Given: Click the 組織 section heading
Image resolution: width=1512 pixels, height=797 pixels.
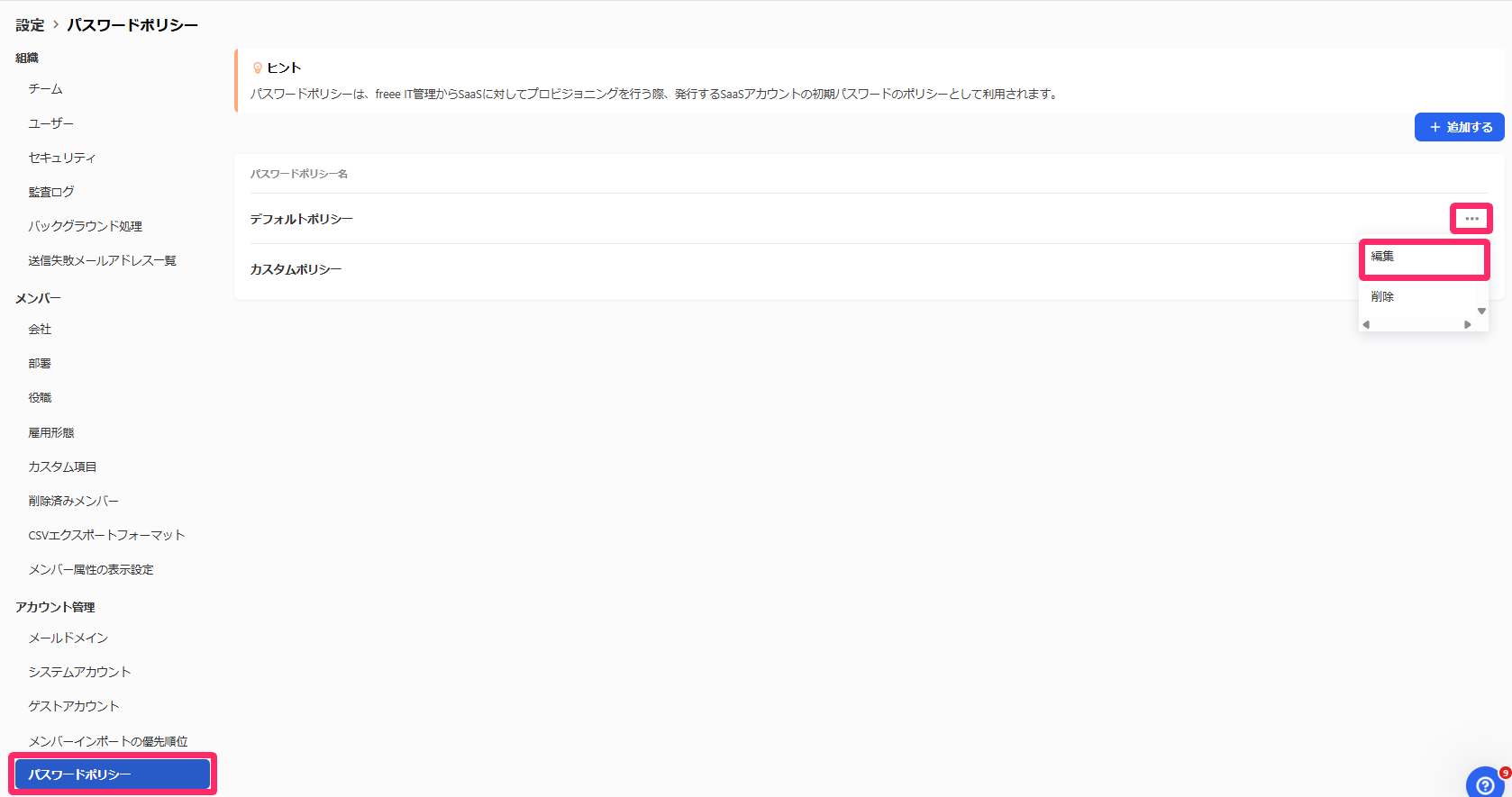Looking at the screenshot, I should click(x=27, y=58).
